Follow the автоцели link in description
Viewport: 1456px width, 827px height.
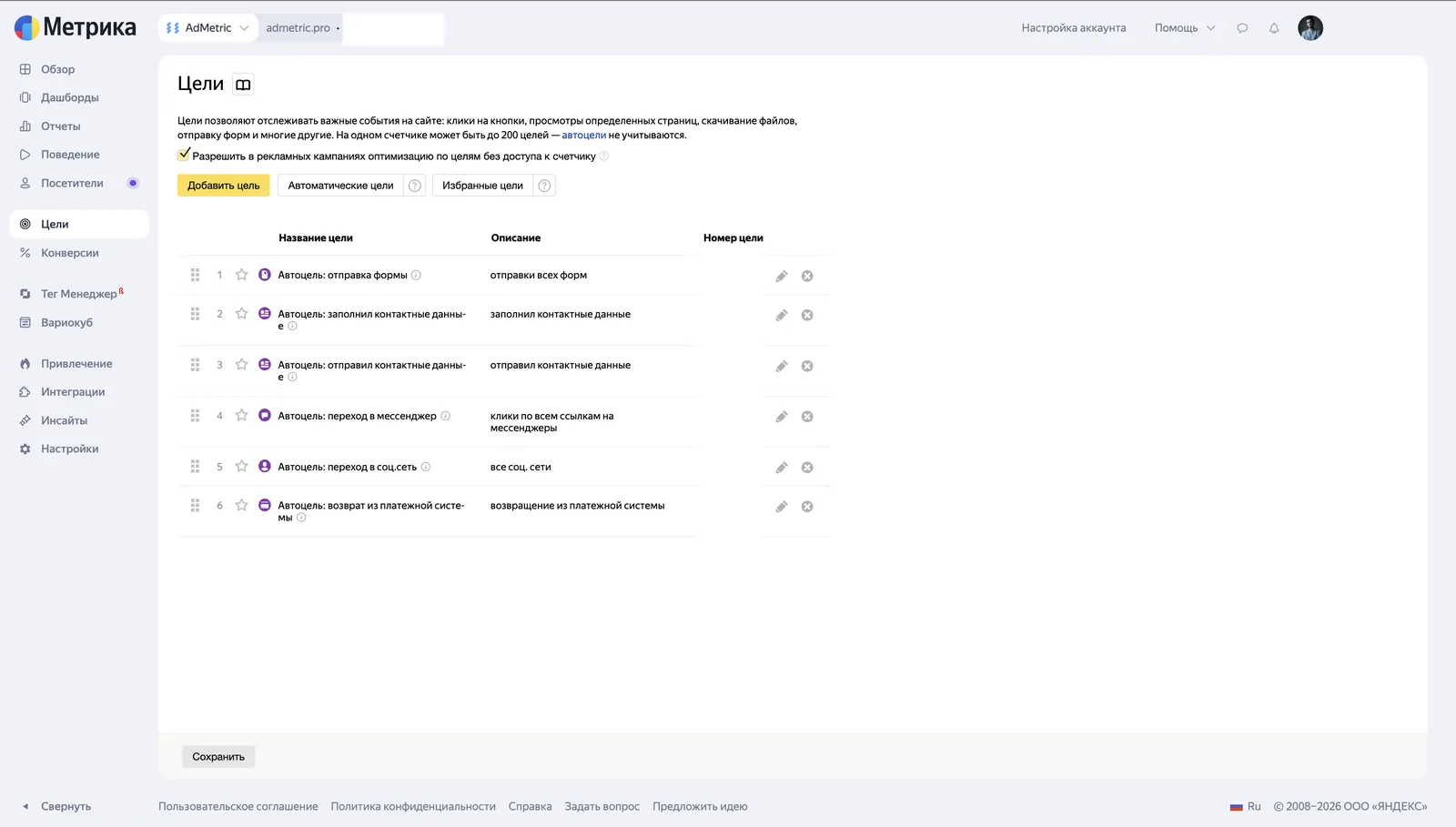[583, 135]
